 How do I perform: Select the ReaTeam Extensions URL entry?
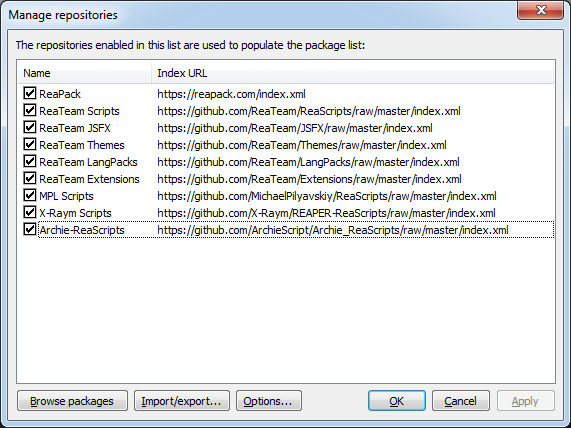coord(309,179)
